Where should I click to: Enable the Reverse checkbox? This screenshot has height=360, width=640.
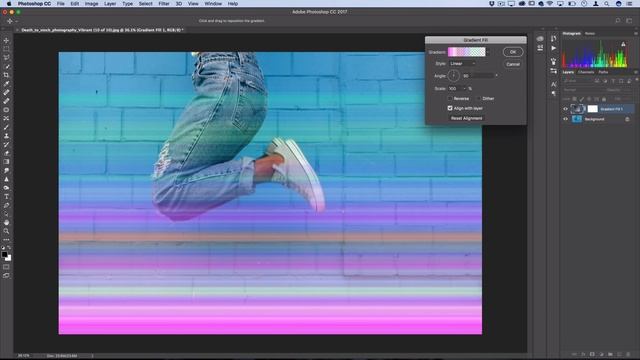click(450, 98)
